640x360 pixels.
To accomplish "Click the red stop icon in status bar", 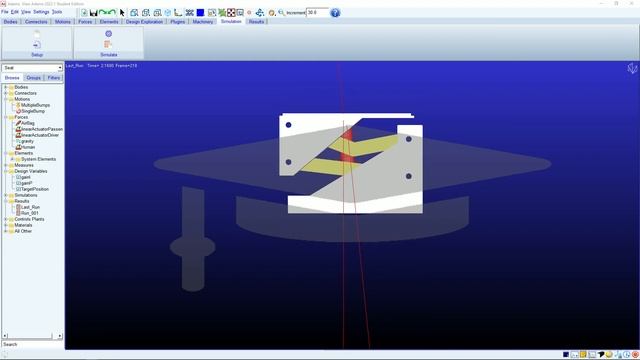I will coord(635,355).
